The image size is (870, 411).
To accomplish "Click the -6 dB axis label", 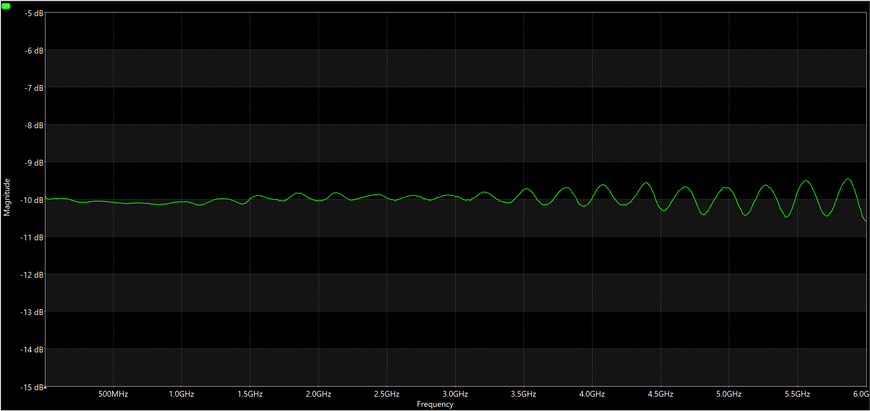I will click(x=34, y=50).
